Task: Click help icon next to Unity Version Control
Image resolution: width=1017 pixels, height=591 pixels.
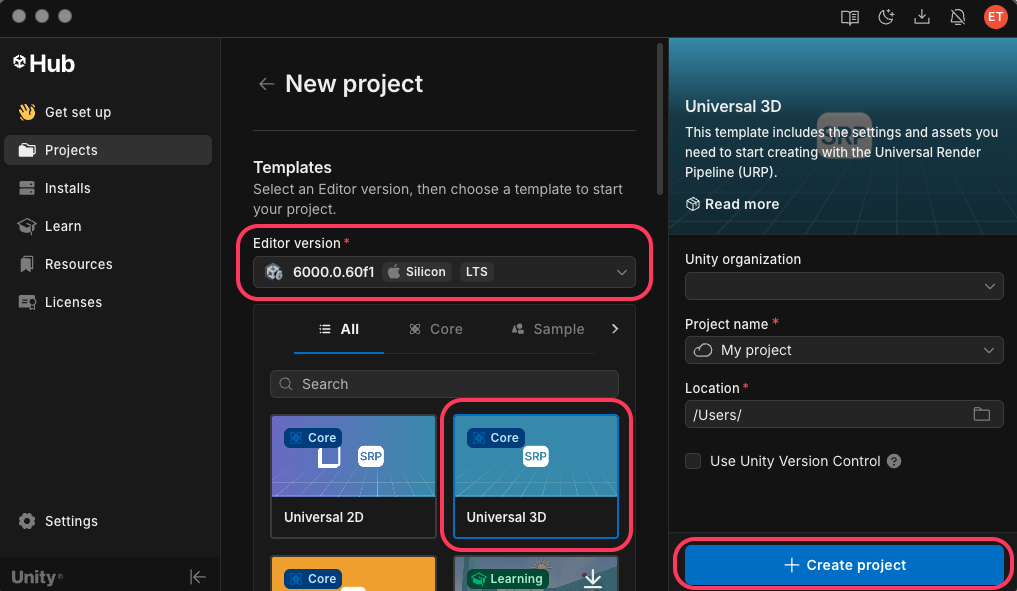Action: pos(894,461)
